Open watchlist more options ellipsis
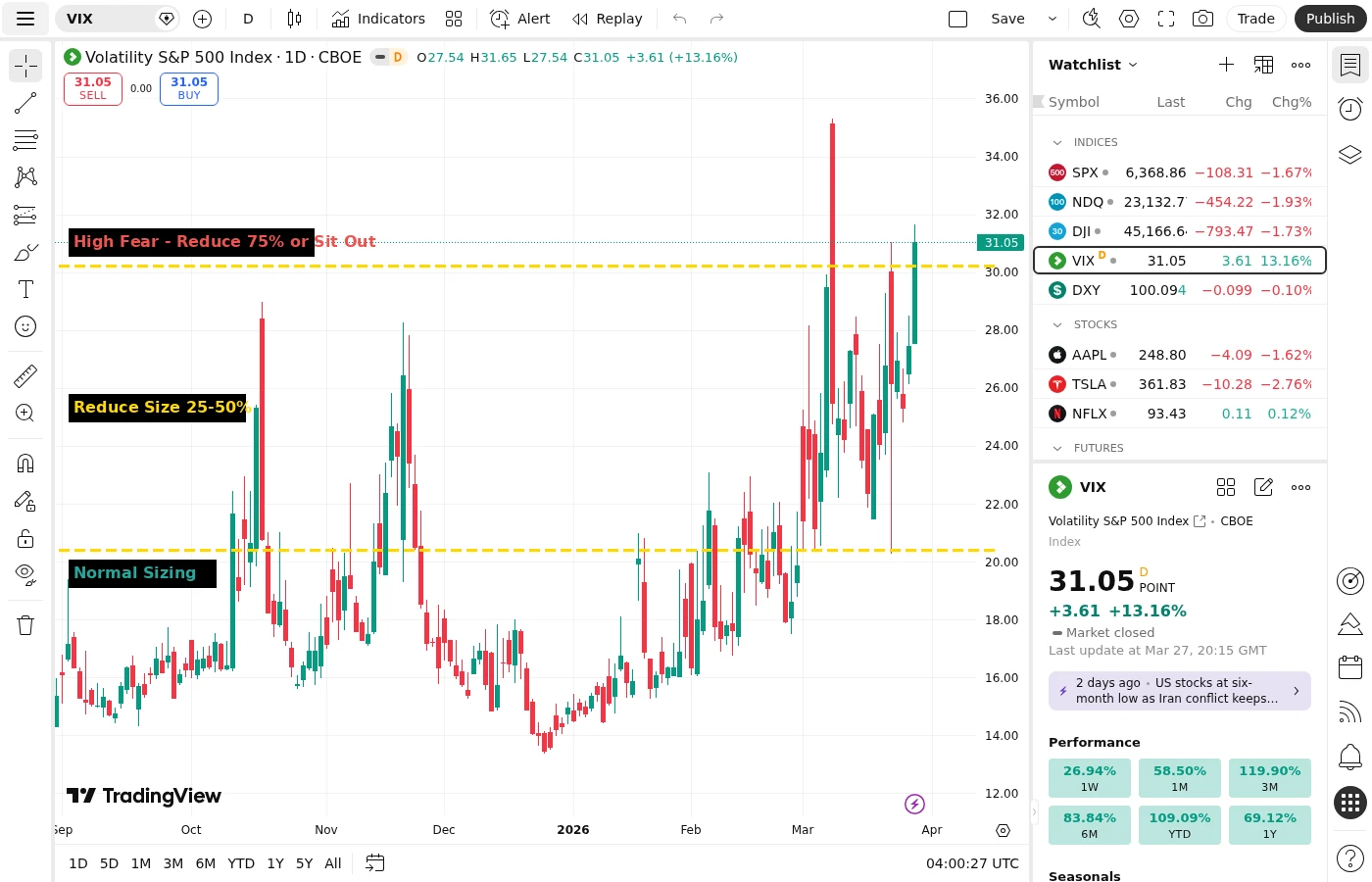Screen dimensions: 1372x882 pyautogui.click(x=1301, y=65)
